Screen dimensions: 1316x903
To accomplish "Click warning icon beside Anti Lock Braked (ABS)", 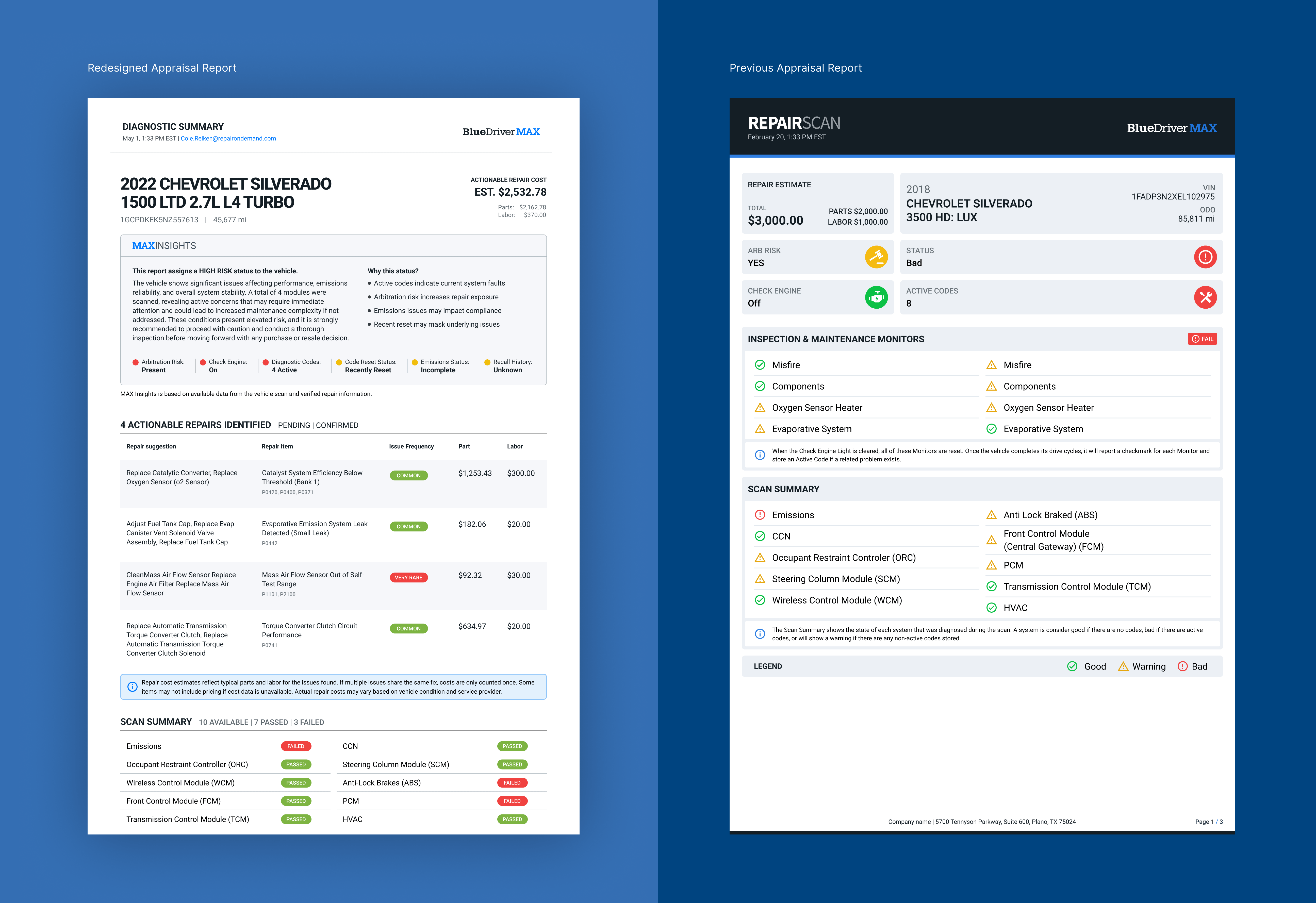I will [x=992, y=515].
